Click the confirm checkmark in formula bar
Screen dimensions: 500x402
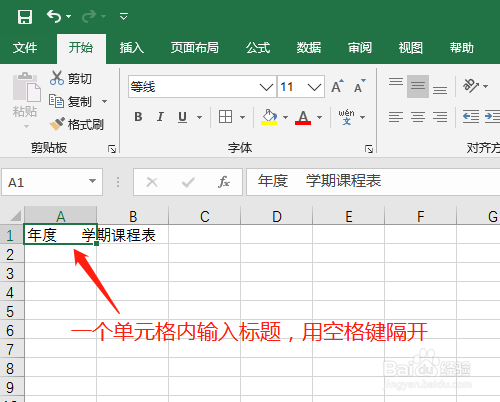tap(188, 182)
